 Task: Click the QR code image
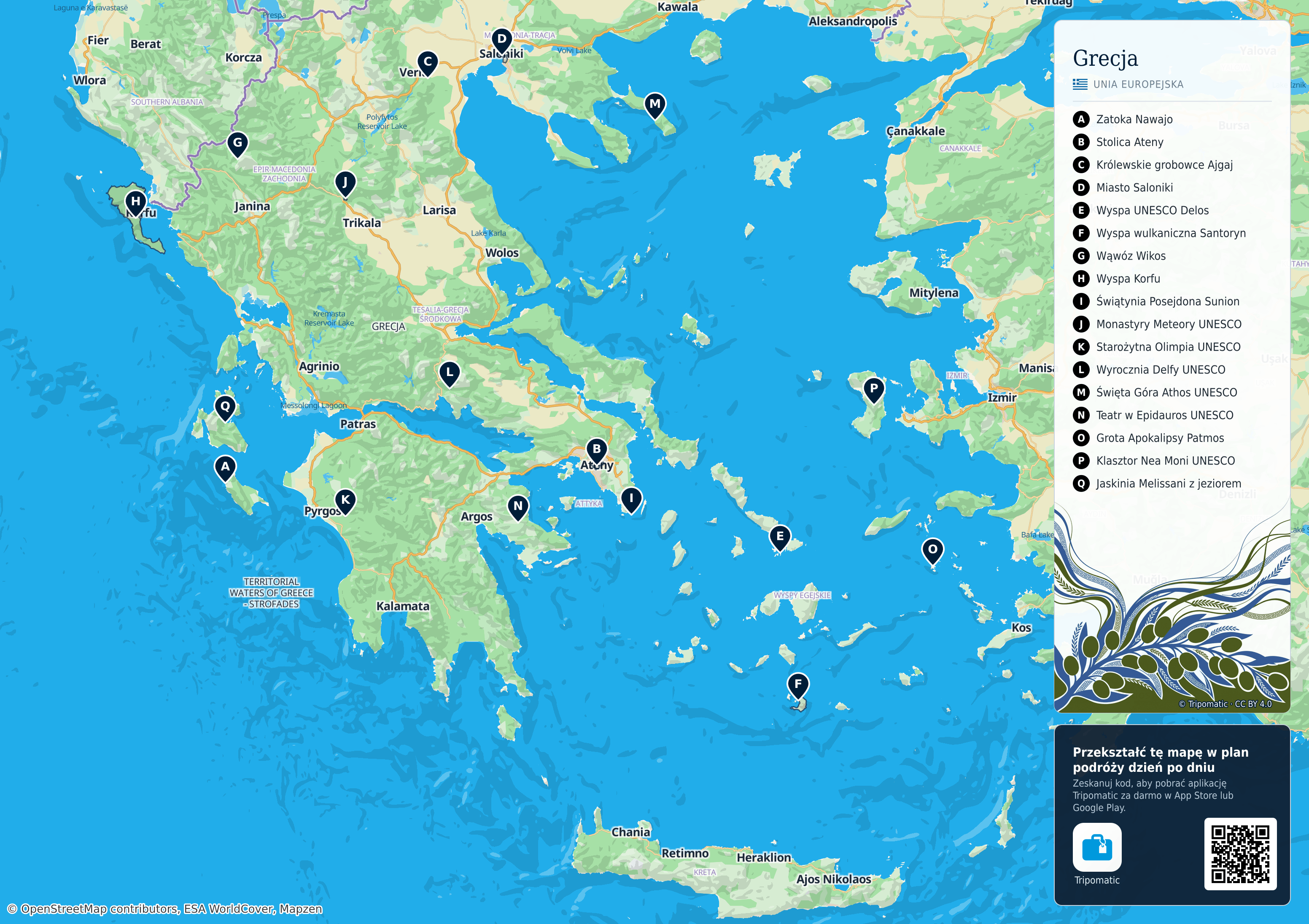1240,854
